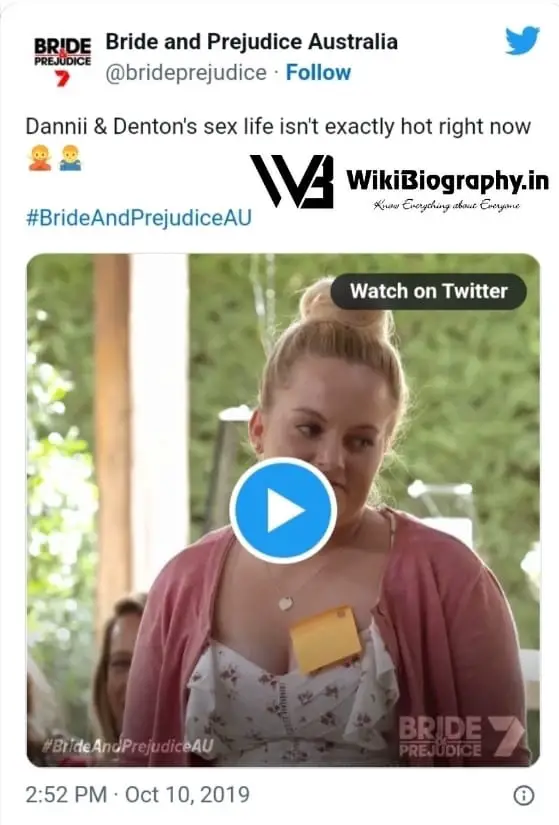Click the @brideprejudice handle
This screenshot has width=559, height=825.
coord(186,73)
